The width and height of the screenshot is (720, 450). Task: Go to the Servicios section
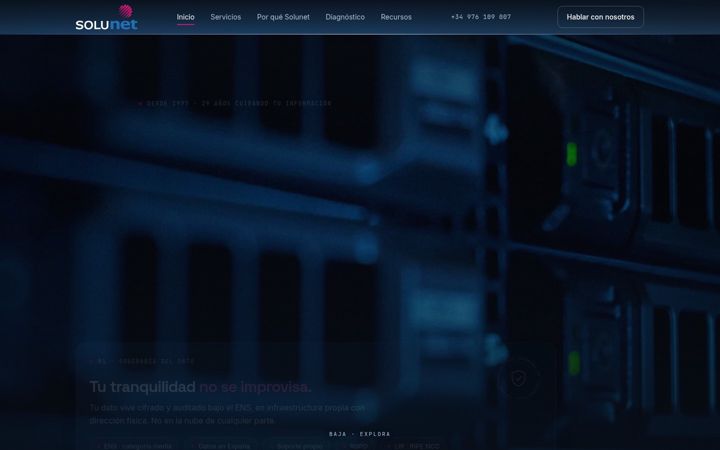pos(225,17)
